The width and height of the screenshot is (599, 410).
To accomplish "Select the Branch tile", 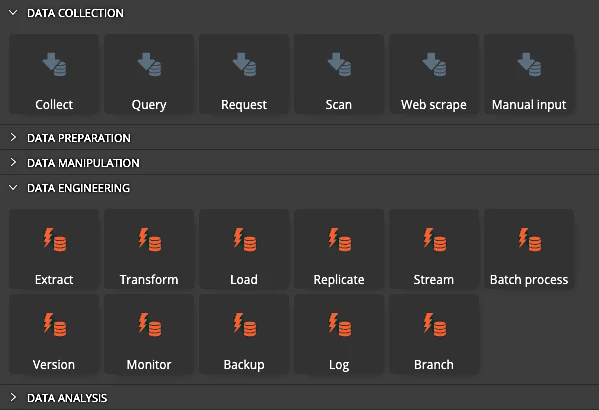I will pos(434,334).
